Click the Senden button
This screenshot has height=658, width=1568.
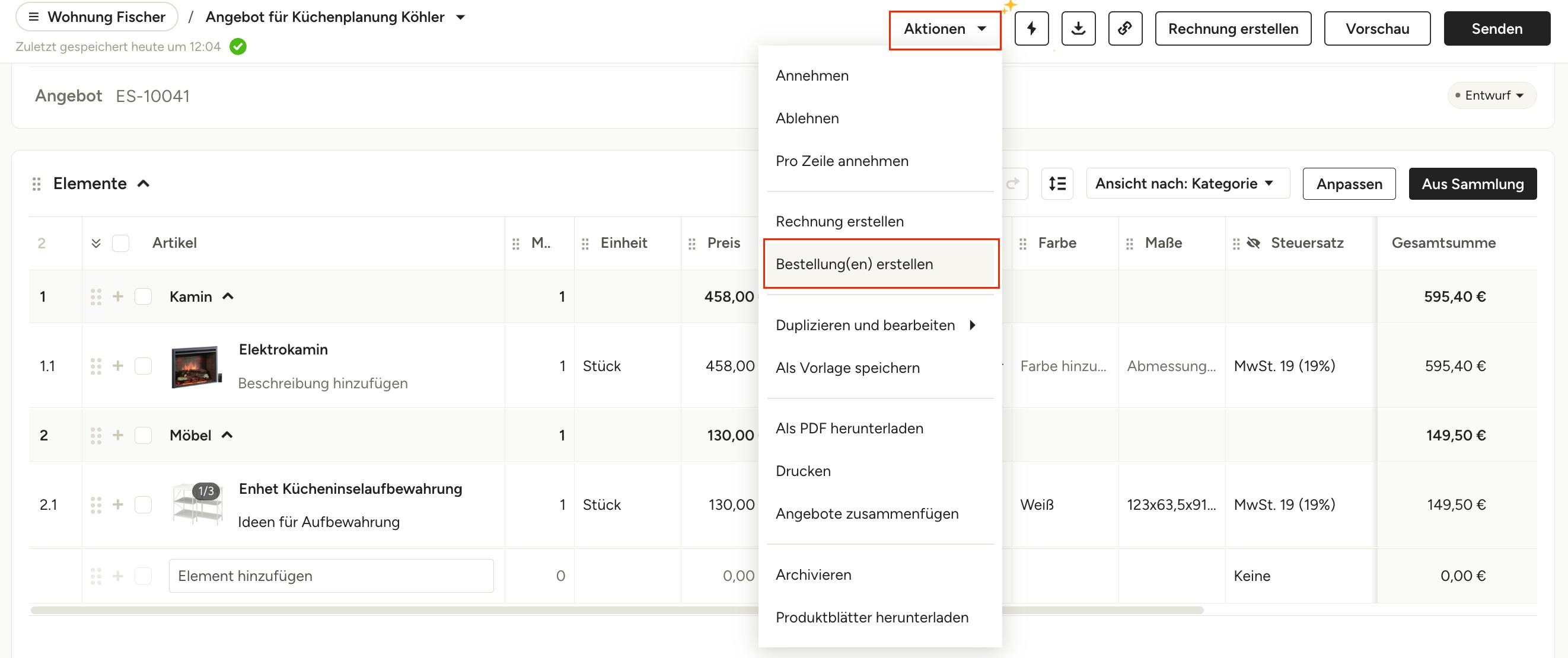(x=1497, y=28)
